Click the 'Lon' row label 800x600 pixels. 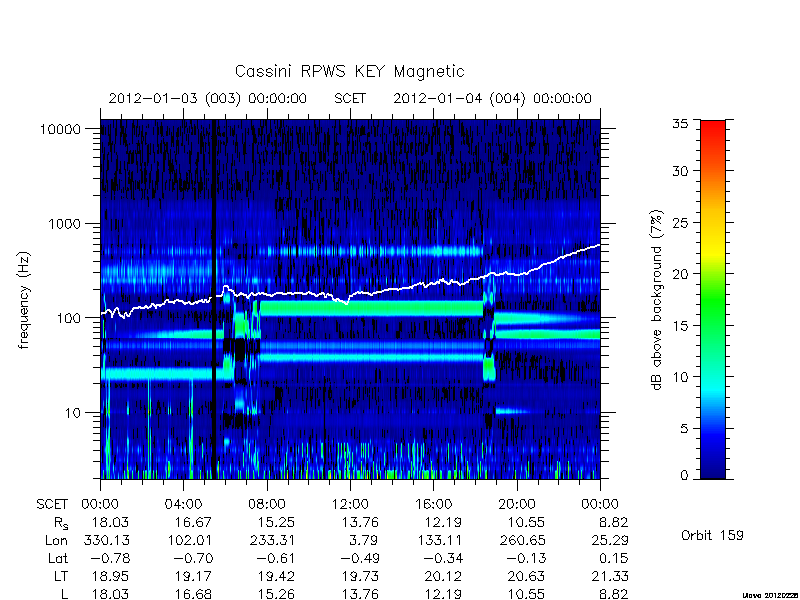pos(57,540)
